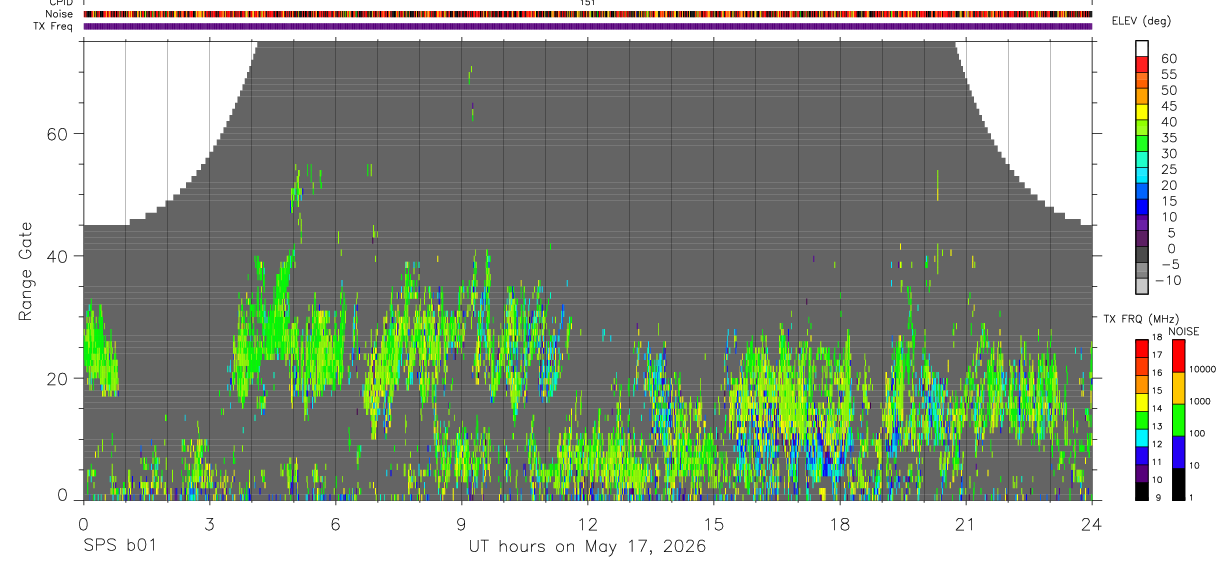
Task: Click the x-axis tick label '12'
Action: click(587, 523)
